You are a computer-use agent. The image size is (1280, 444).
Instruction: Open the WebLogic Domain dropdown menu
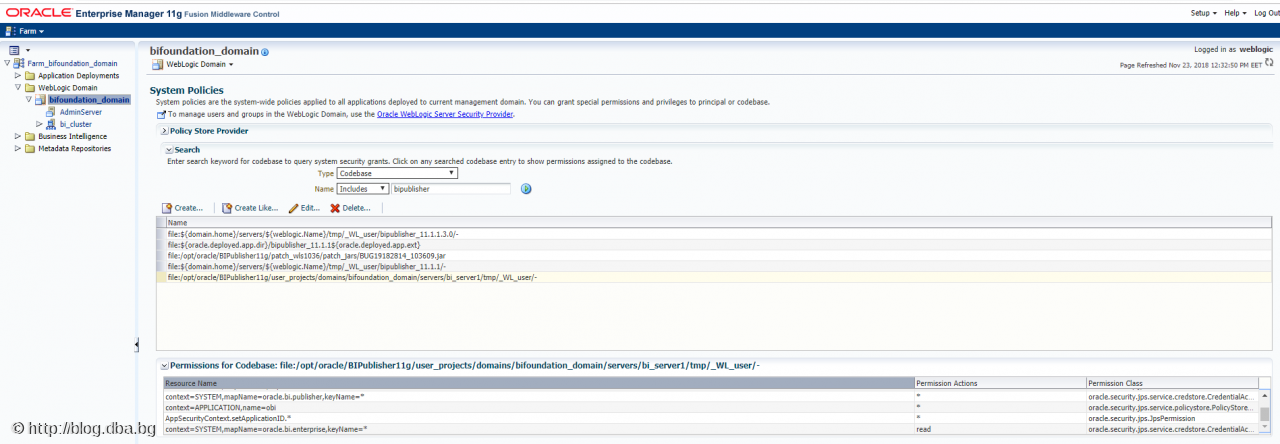coord(198,64)
